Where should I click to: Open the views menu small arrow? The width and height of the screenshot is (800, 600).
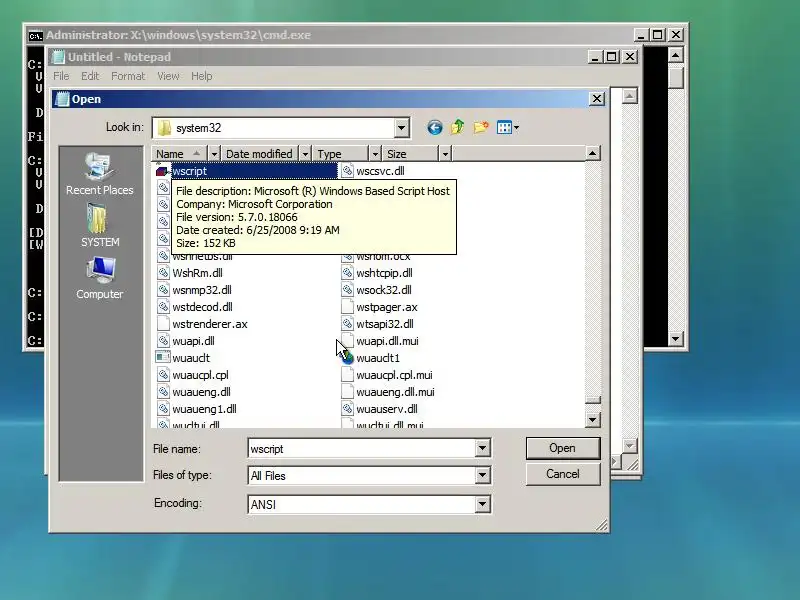coord(516,128)
